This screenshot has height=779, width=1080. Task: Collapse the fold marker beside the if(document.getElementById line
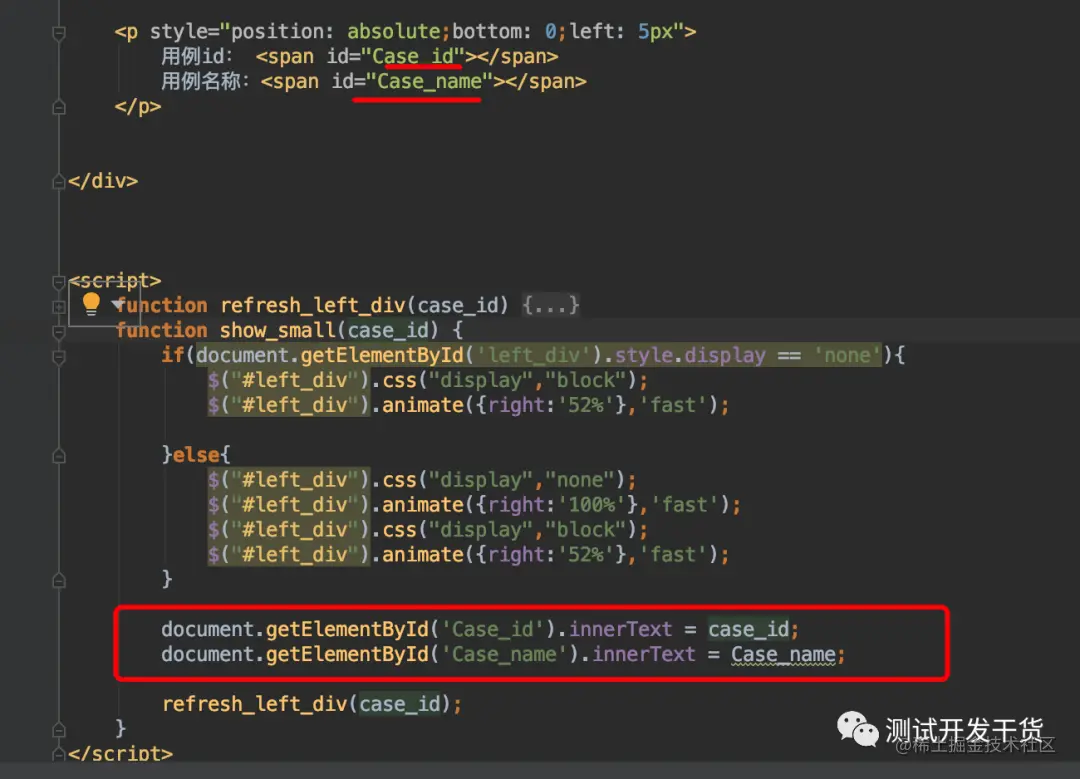click(x=59, y=357)
